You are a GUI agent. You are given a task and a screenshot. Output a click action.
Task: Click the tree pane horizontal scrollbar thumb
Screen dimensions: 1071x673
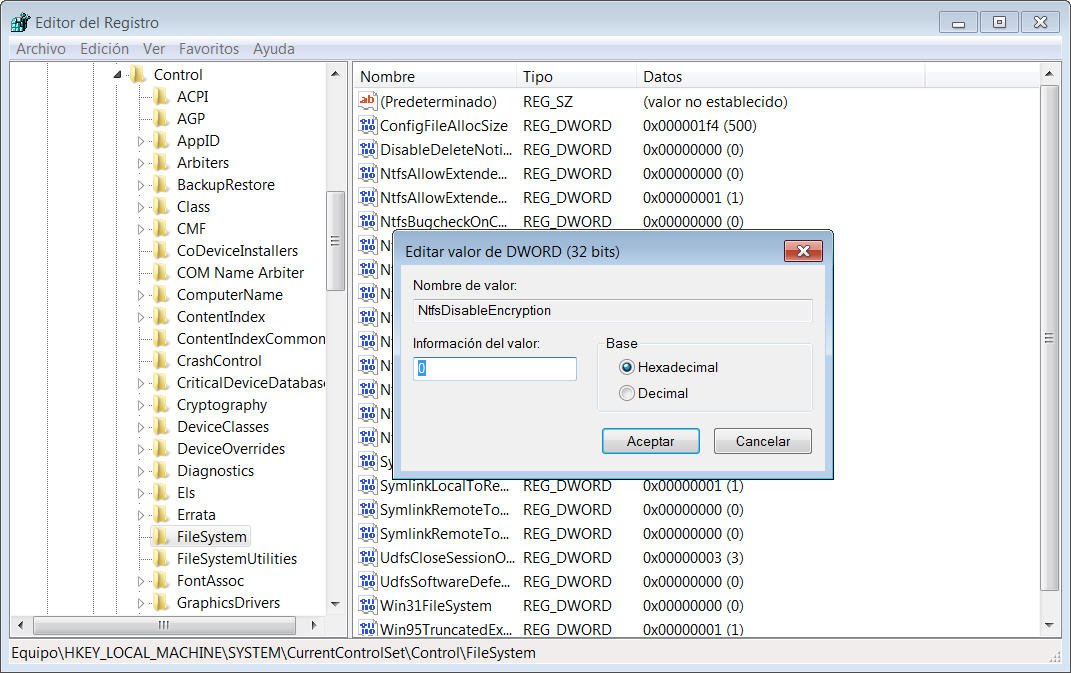click(x=164, y=625)
